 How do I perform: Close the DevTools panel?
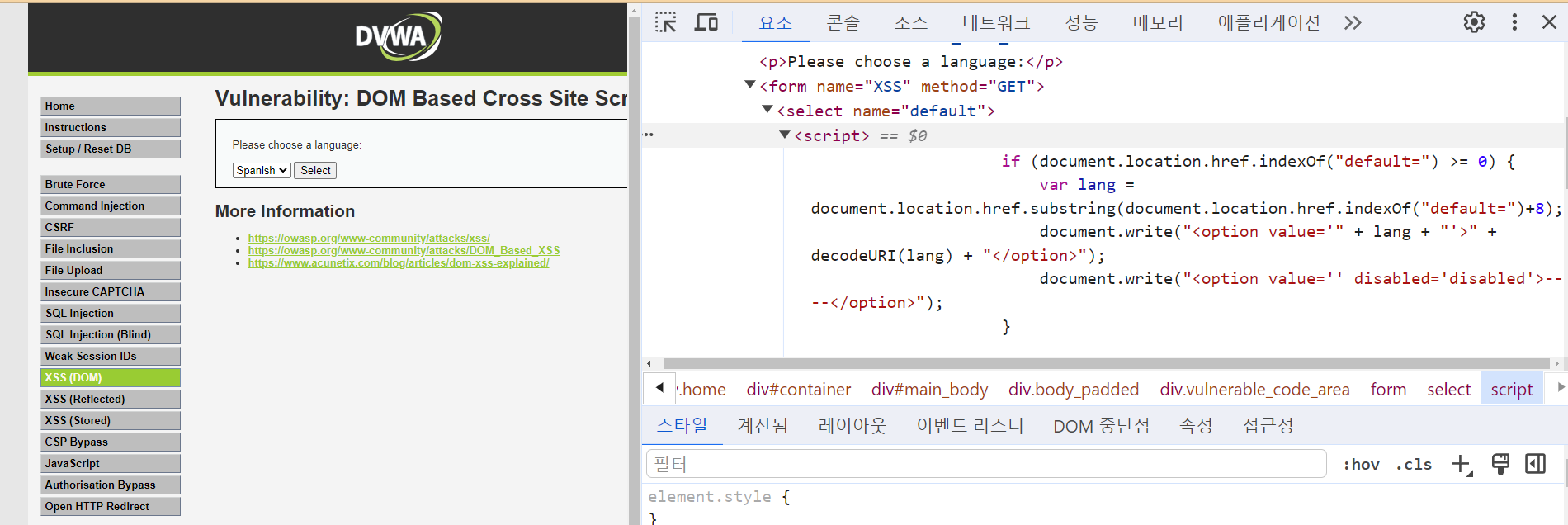click(1549, 22)
